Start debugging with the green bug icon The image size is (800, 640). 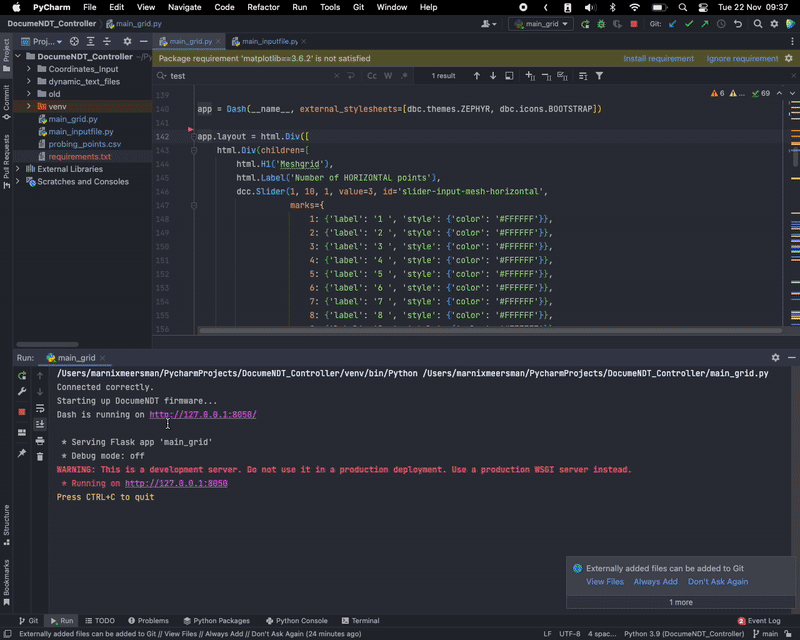pyautogui.click(x=601, y=24)
